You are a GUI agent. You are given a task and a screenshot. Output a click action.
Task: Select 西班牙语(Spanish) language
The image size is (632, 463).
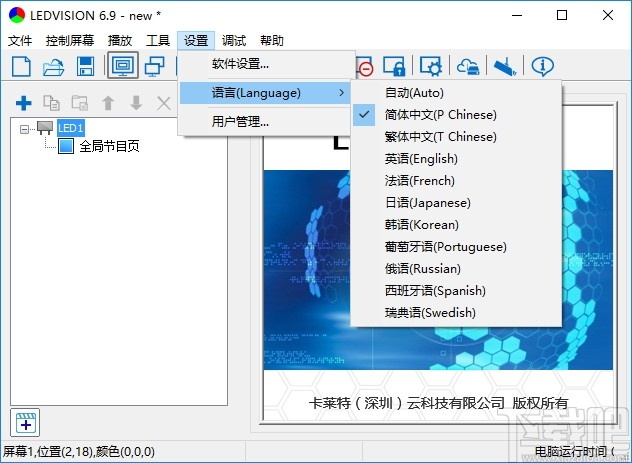click(x=456, y=291)
